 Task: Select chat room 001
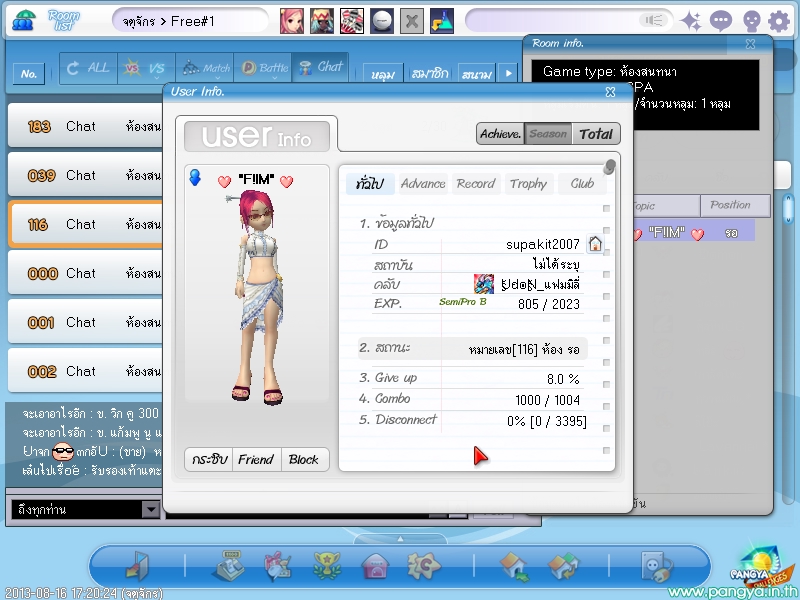click(86, 322)
